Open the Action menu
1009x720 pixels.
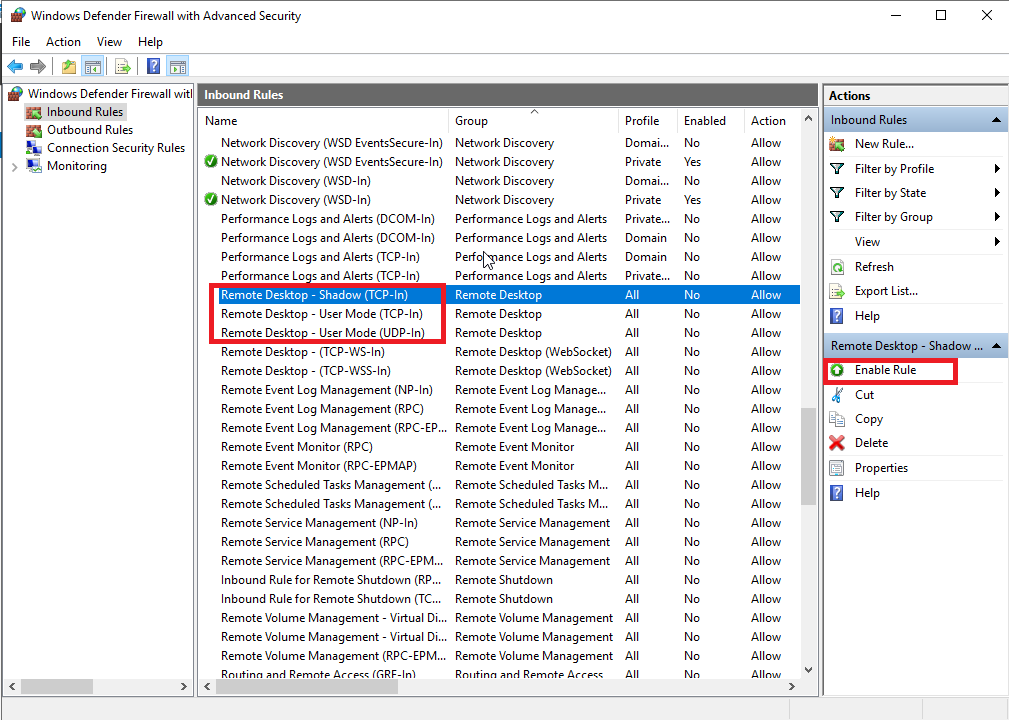tap(63, 42)
